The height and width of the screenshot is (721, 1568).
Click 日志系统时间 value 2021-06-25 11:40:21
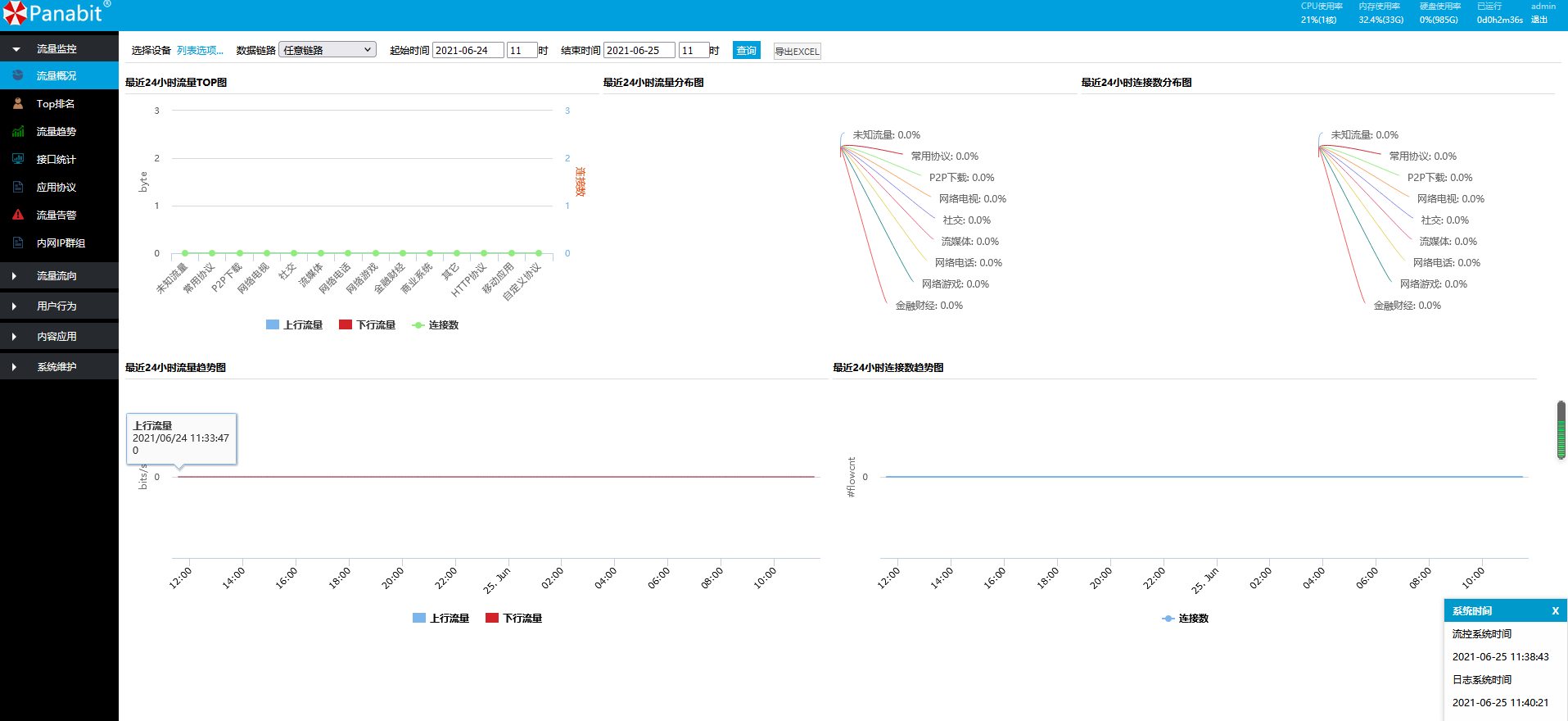(x=1500, y=703)
